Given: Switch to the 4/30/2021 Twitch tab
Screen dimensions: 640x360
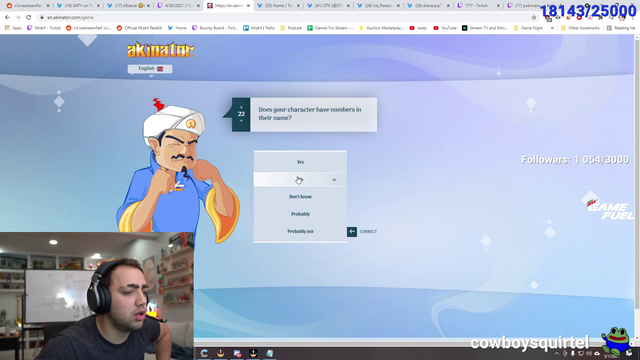Looking at the screenshot, I should pos(178,6).
